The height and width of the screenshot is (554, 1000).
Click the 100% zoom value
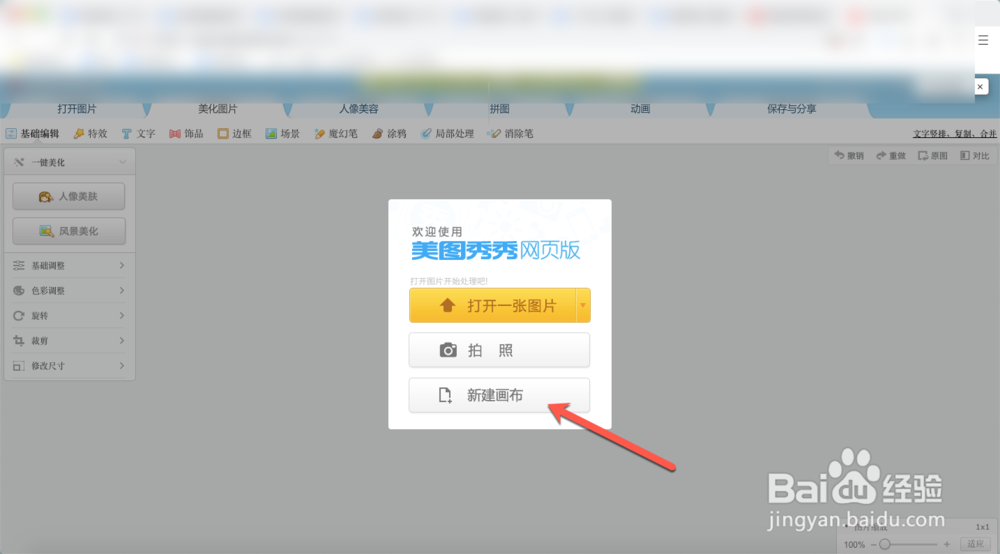pyautogui.click(x=855, y=544)
